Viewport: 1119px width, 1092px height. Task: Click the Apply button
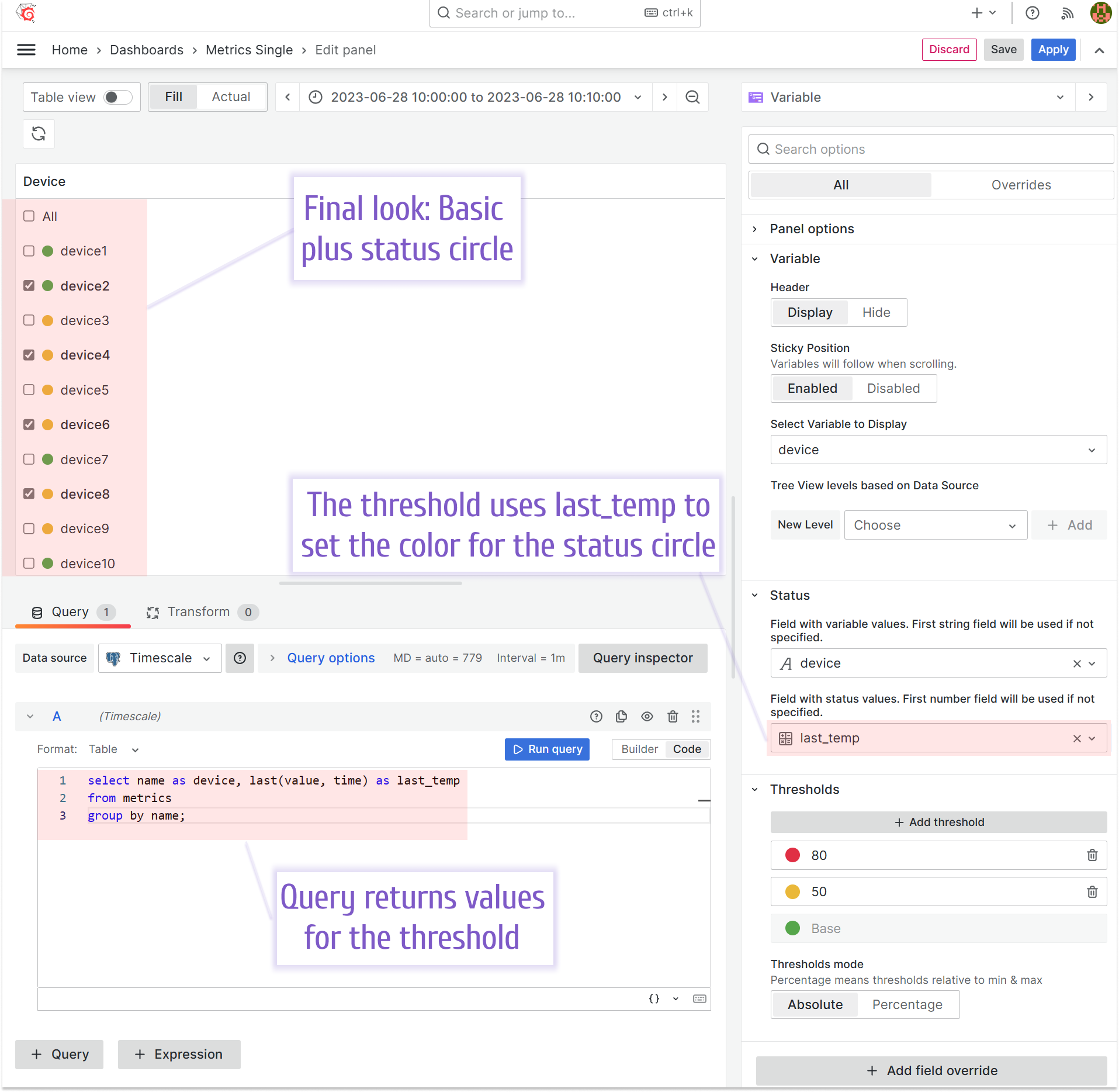click(x=1053, y=50)
